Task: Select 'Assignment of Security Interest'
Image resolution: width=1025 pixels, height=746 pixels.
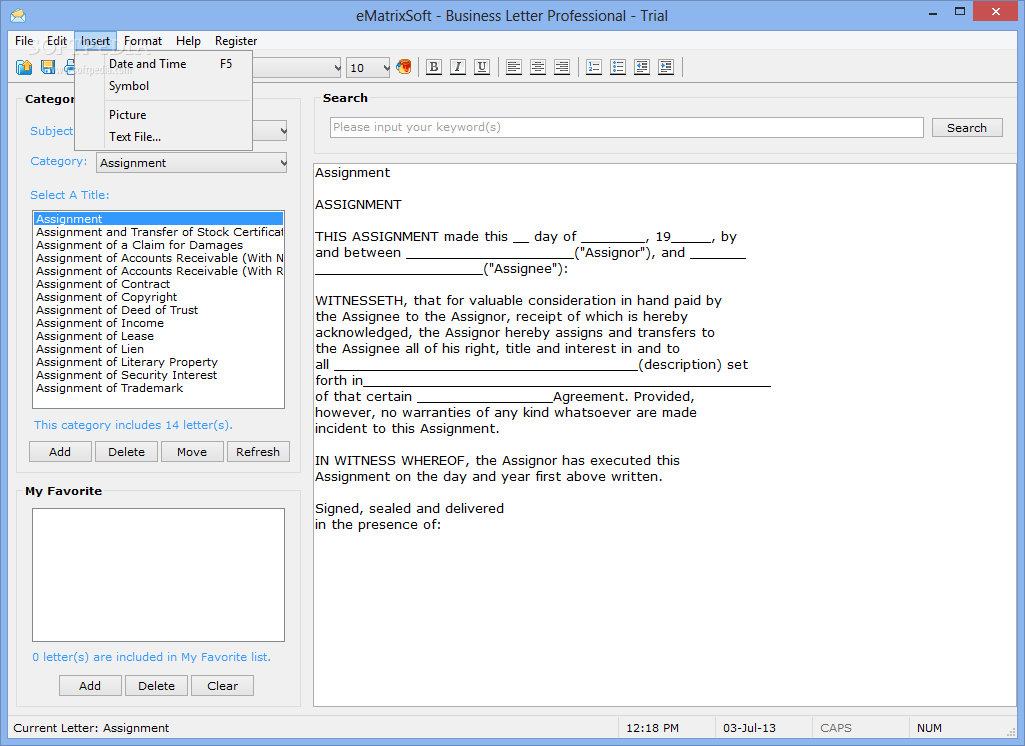Action: click(x=159, y=375)
